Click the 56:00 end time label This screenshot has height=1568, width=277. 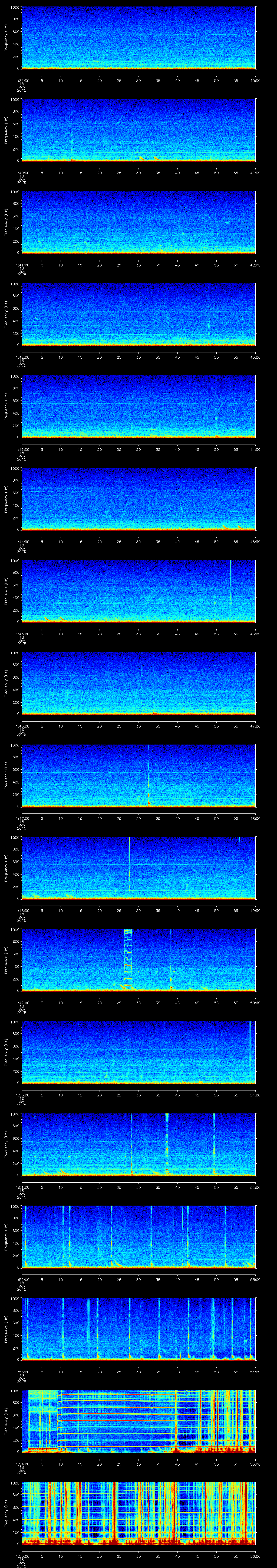(255, 1556)
